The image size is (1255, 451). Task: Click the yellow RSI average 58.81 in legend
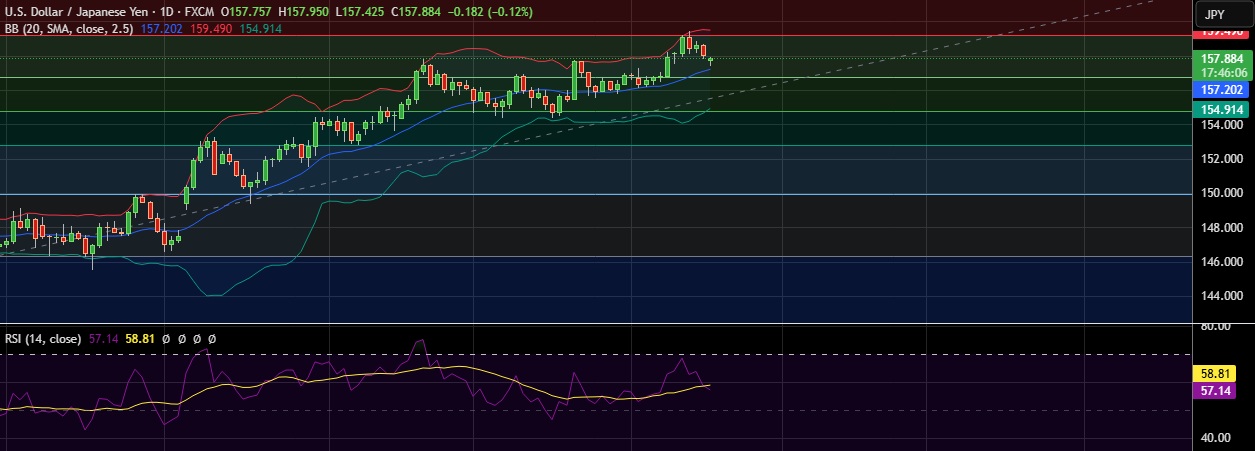click(138, 339)
